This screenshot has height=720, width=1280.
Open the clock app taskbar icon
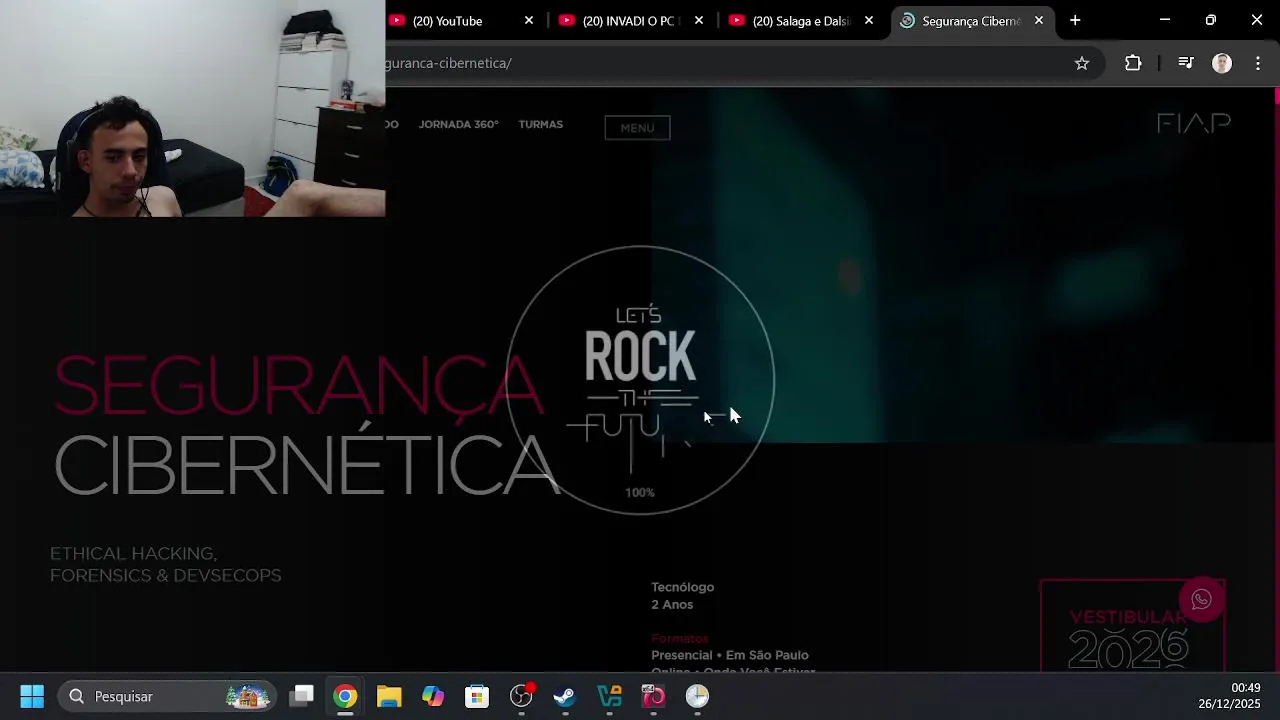(697, 696)
